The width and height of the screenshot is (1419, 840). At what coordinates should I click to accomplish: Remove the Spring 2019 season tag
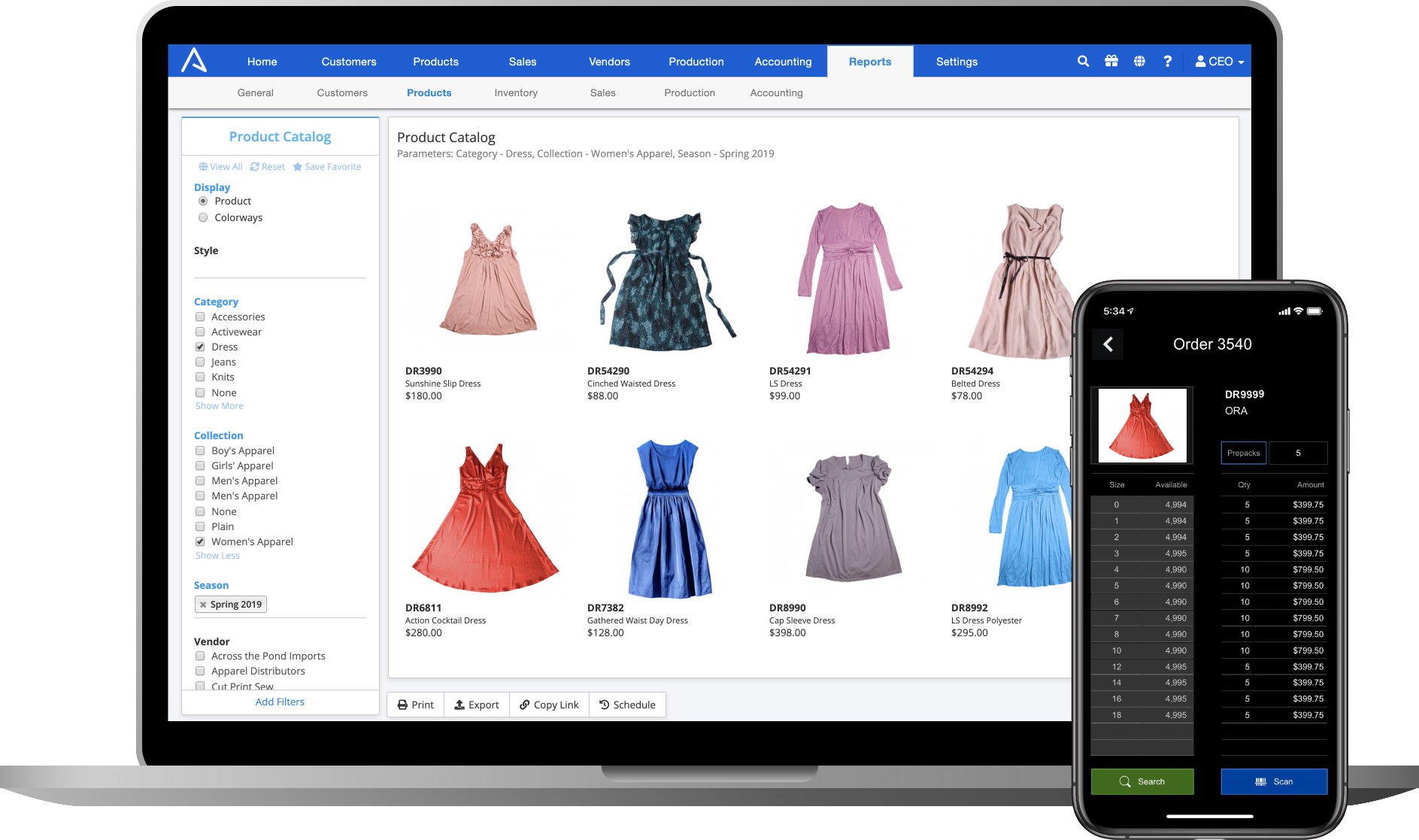tap(203, 605)
